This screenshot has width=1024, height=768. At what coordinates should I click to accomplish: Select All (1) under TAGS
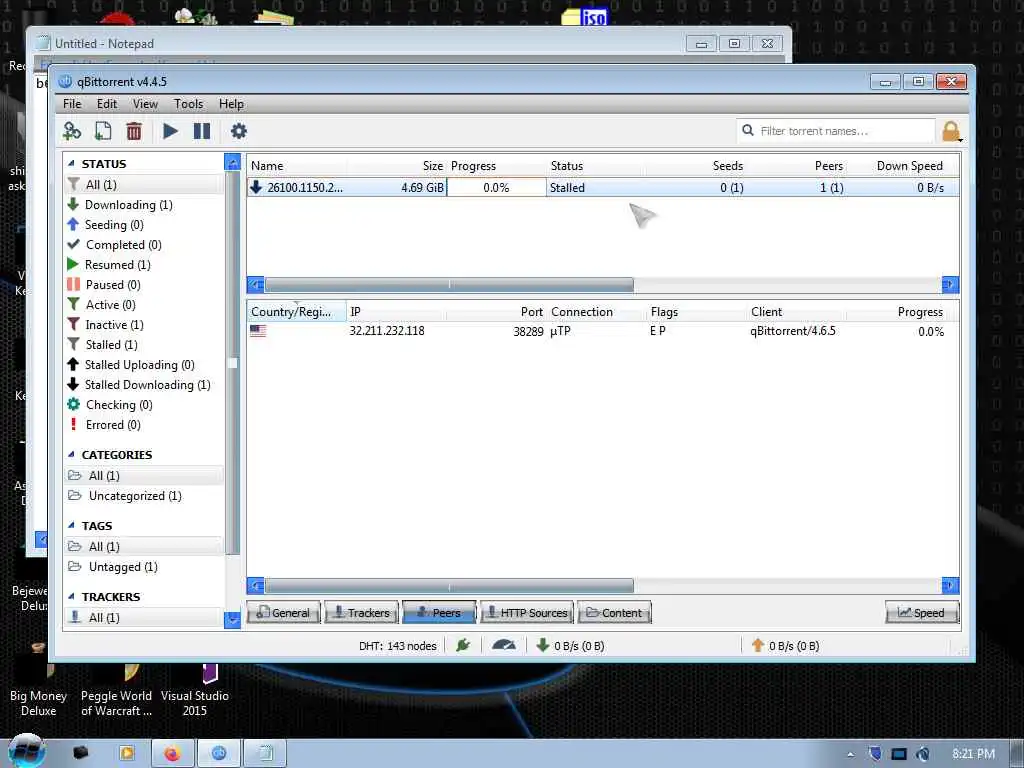(x=144, y=547)
